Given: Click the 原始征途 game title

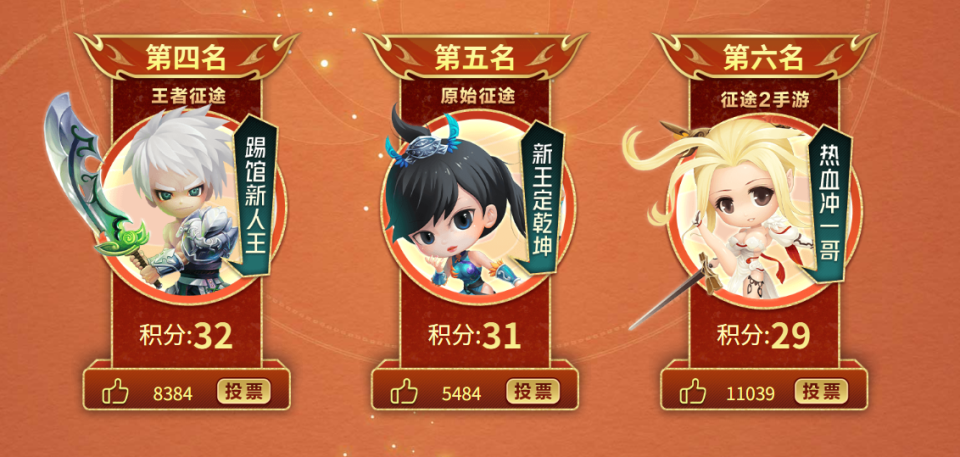Looking at the screenshot, I should coord(476,96).
